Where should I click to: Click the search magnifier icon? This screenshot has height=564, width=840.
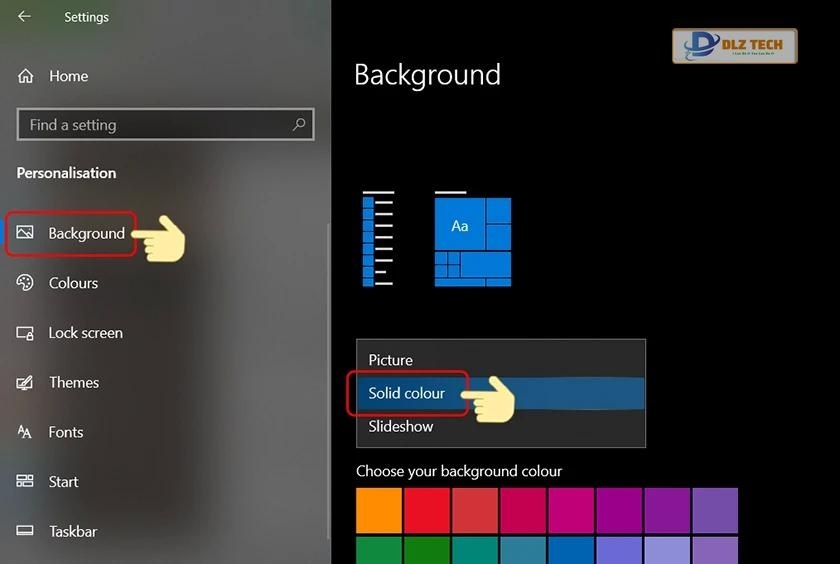tap(298, 125)
